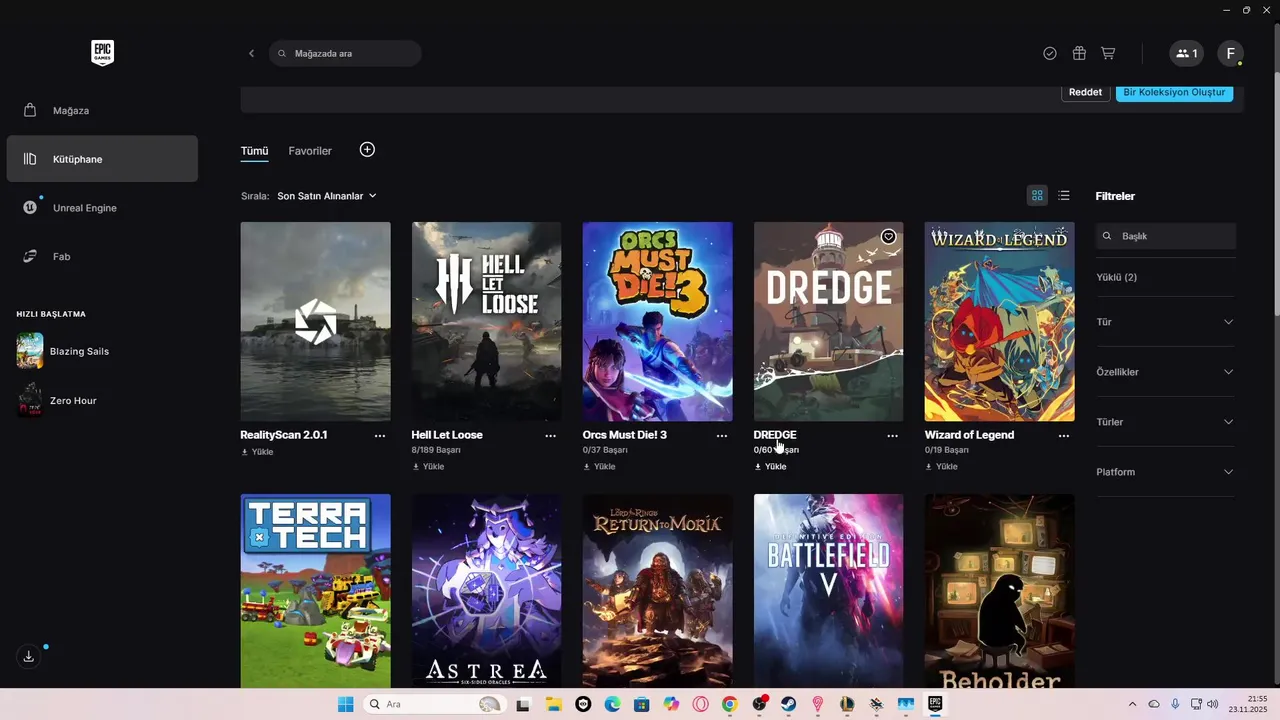This screenshot has width=1280, height=720.
Task: Go back with the back arrow
Action: [x=251, y=53]
